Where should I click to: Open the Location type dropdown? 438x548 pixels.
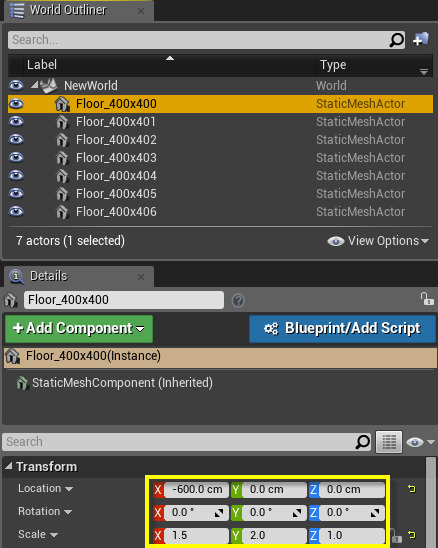(x=45, y=489)
